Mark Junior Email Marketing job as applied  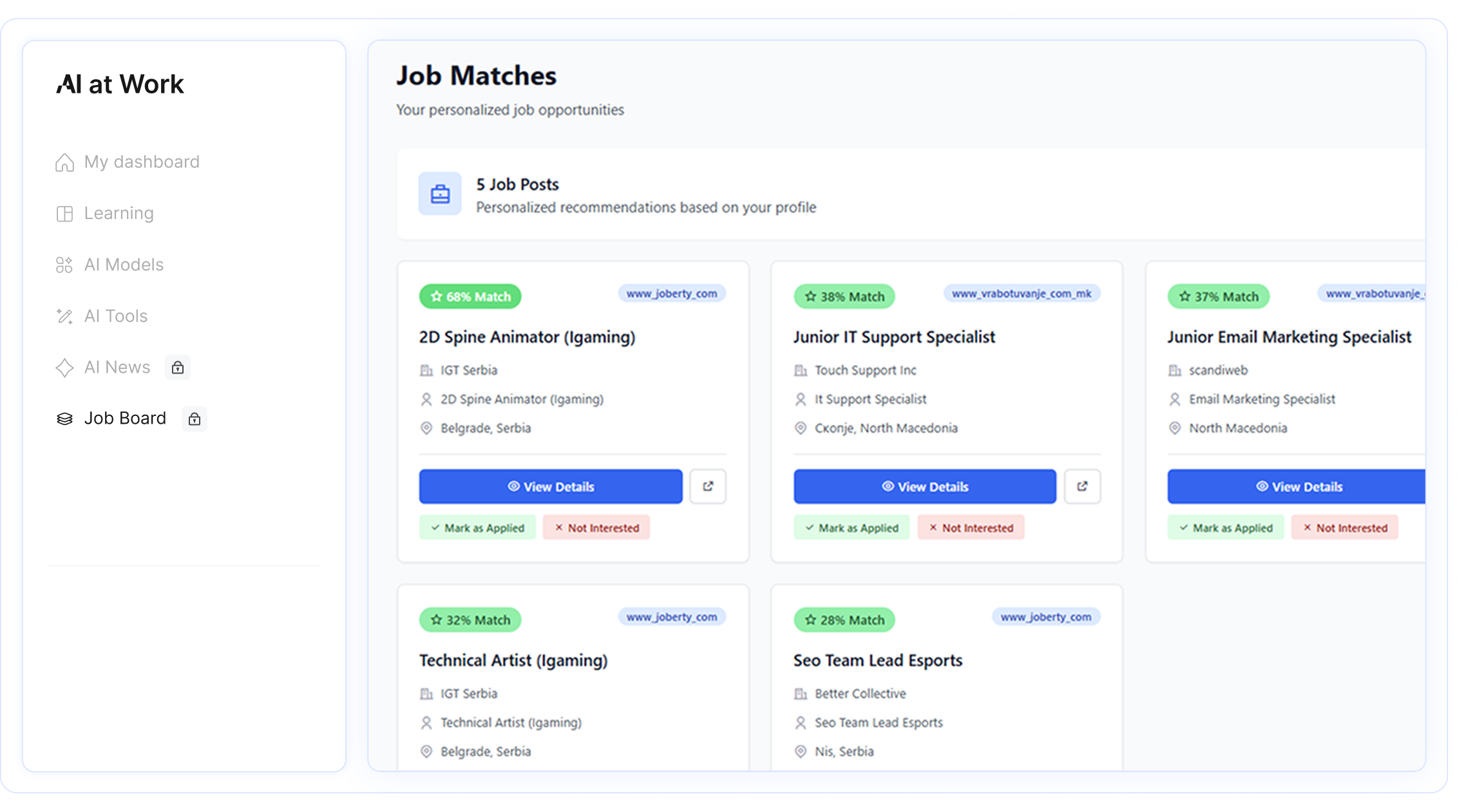[x=1225, y=527]
